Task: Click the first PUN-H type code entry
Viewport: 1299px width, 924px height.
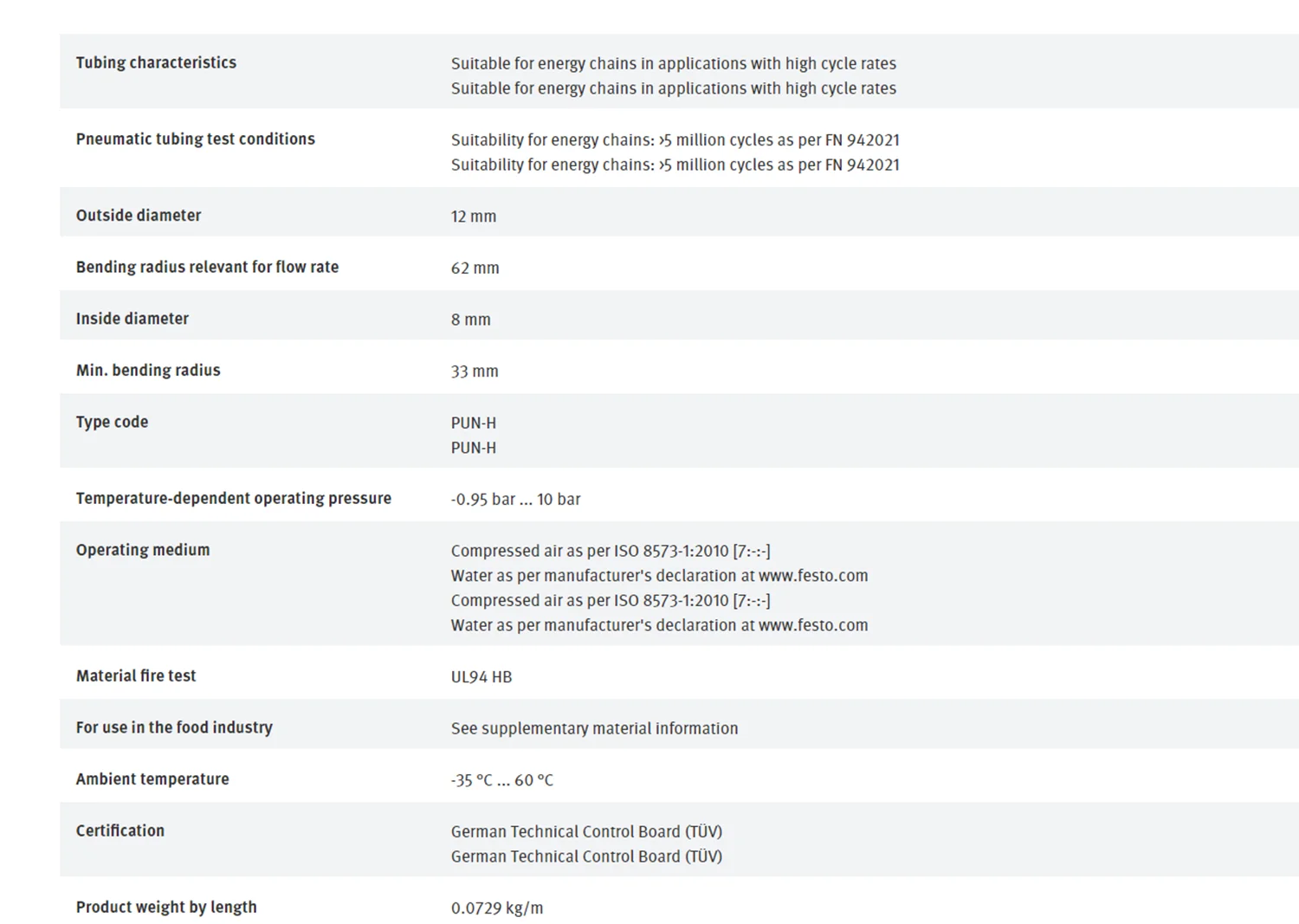Action: tap(474, 423)
